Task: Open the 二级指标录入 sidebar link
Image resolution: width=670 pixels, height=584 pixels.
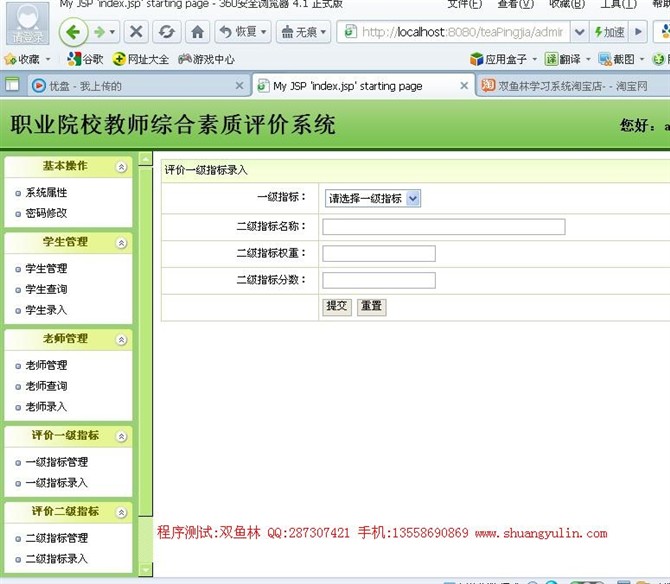Action: tap(56, 558)
